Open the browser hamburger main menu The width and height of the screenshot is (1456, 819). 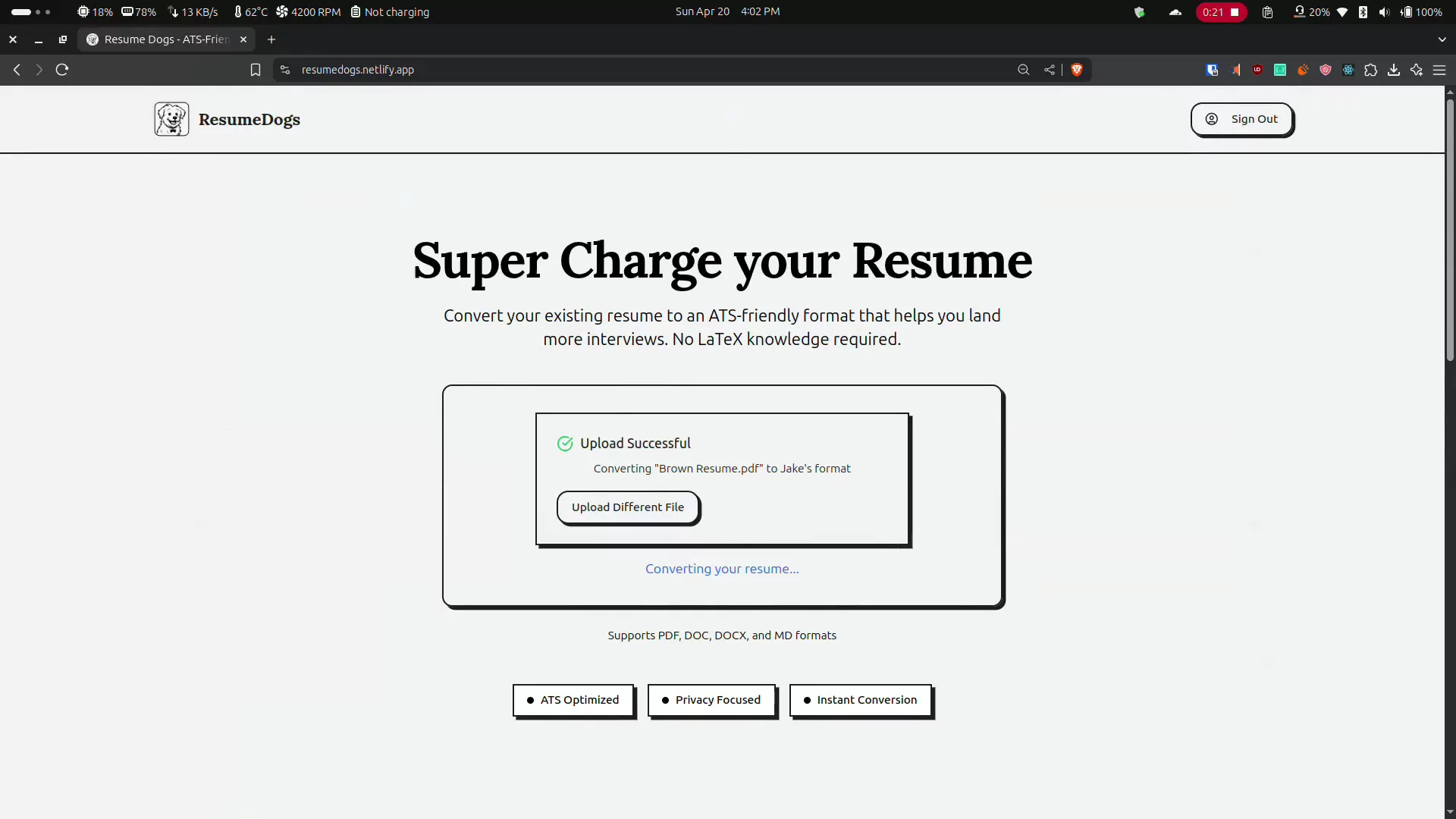pos(1439,70)
